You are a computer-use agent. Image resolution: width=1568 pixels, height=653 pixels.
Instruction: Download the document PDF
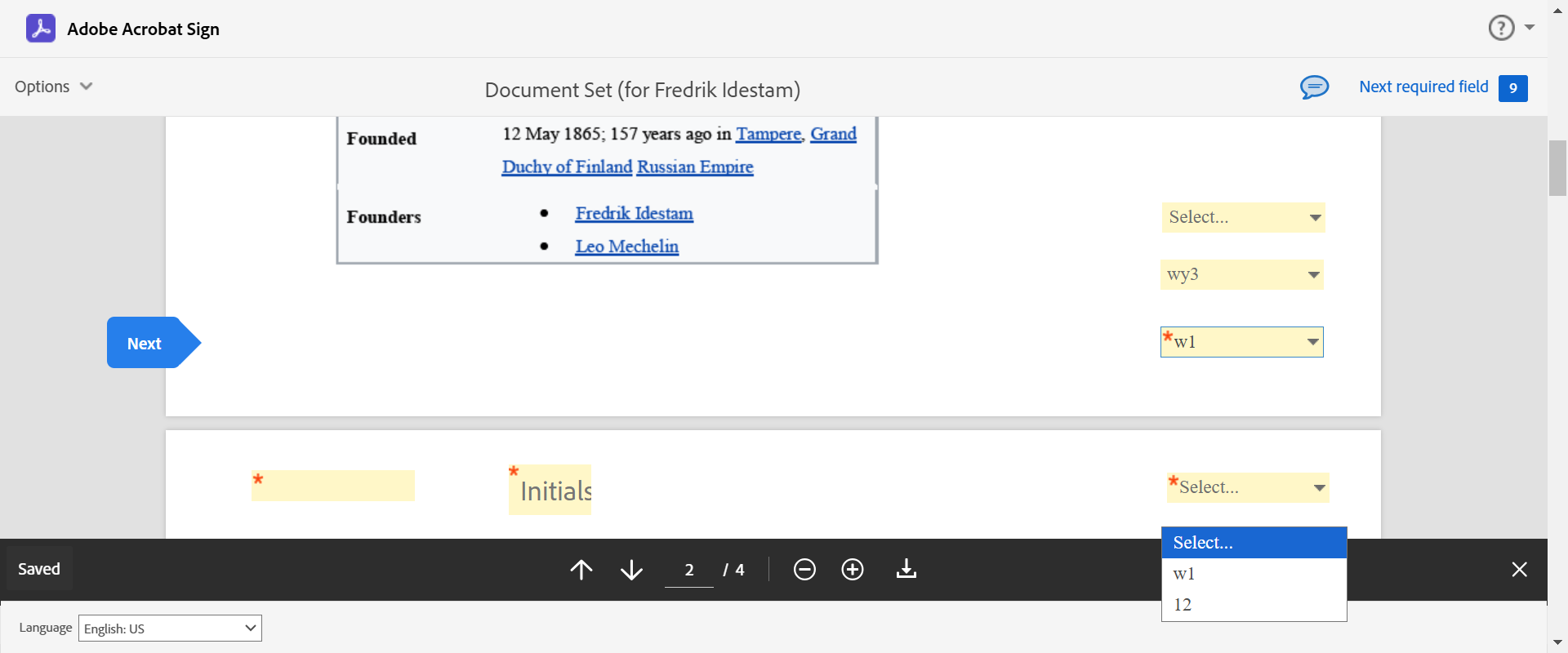tap(906, 568)
